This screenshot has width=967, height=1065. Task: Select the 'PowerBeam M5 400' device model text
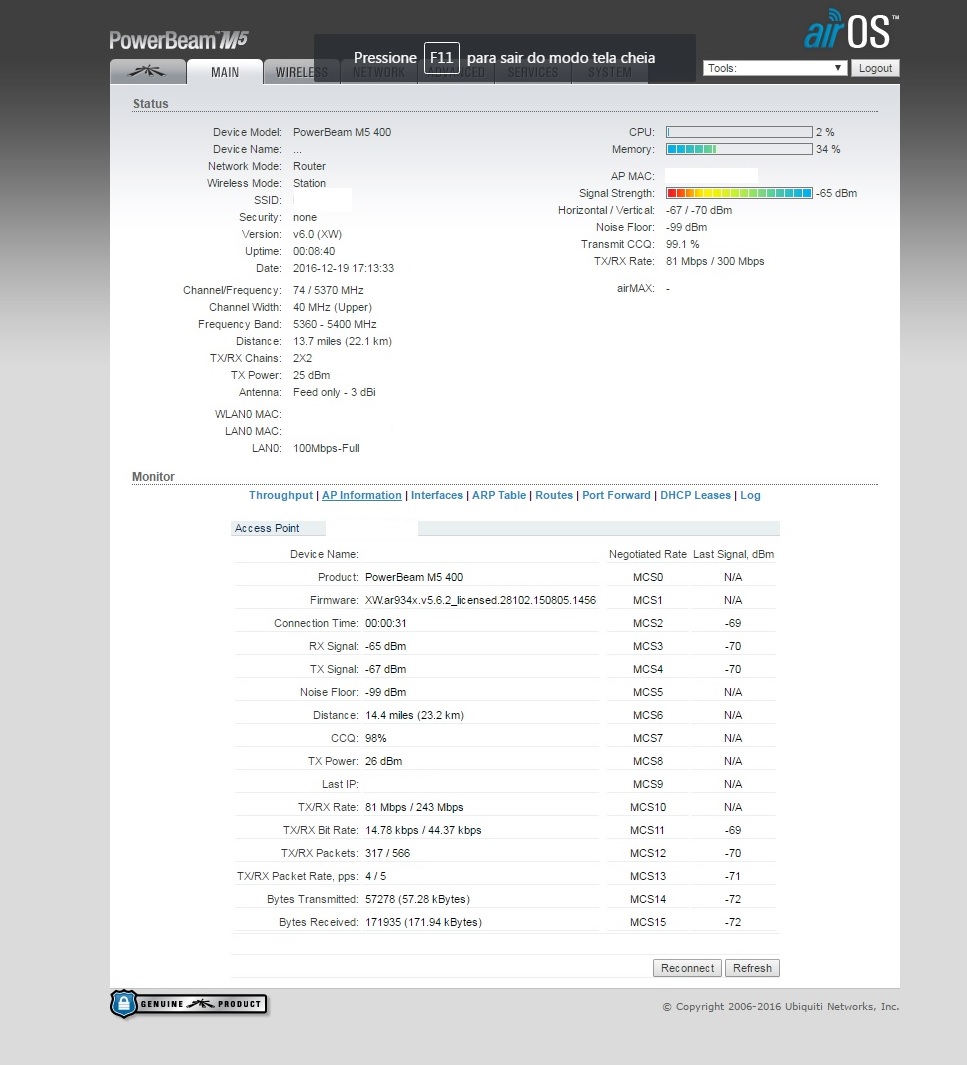pos(342,132)
